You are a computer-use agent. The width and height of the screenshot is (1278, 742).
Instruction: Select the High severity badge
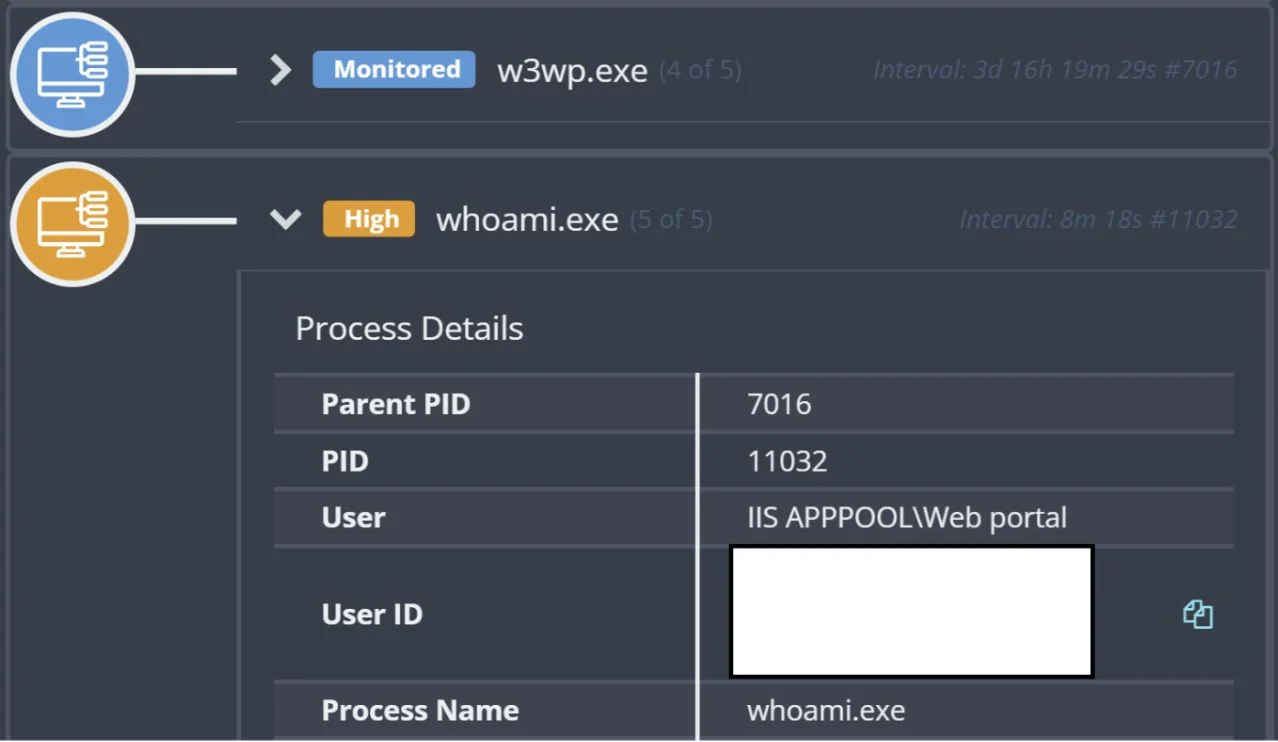(368, 218)
